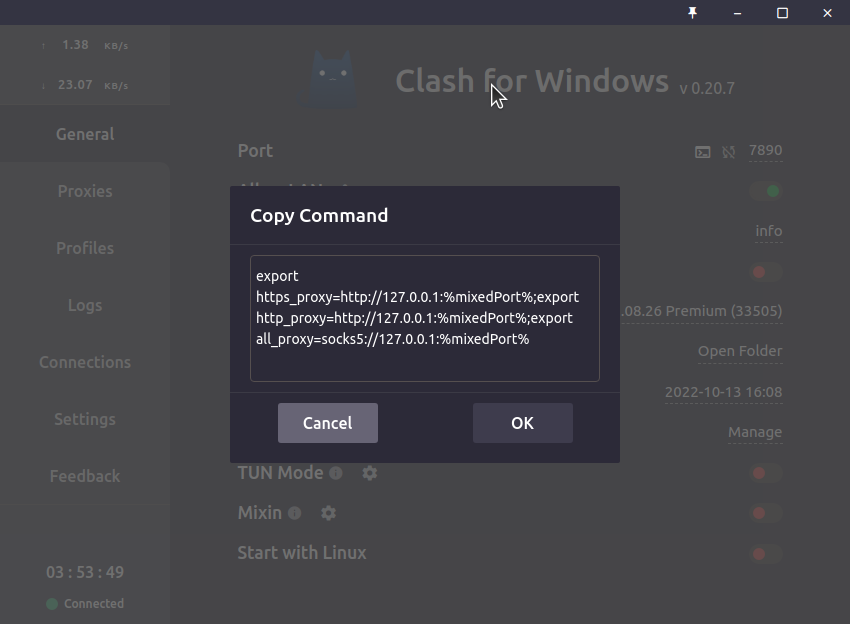The image size is (850, 624).
Task: Click the 2022-10-13 16:08 date link
Action: pos(724,392)
